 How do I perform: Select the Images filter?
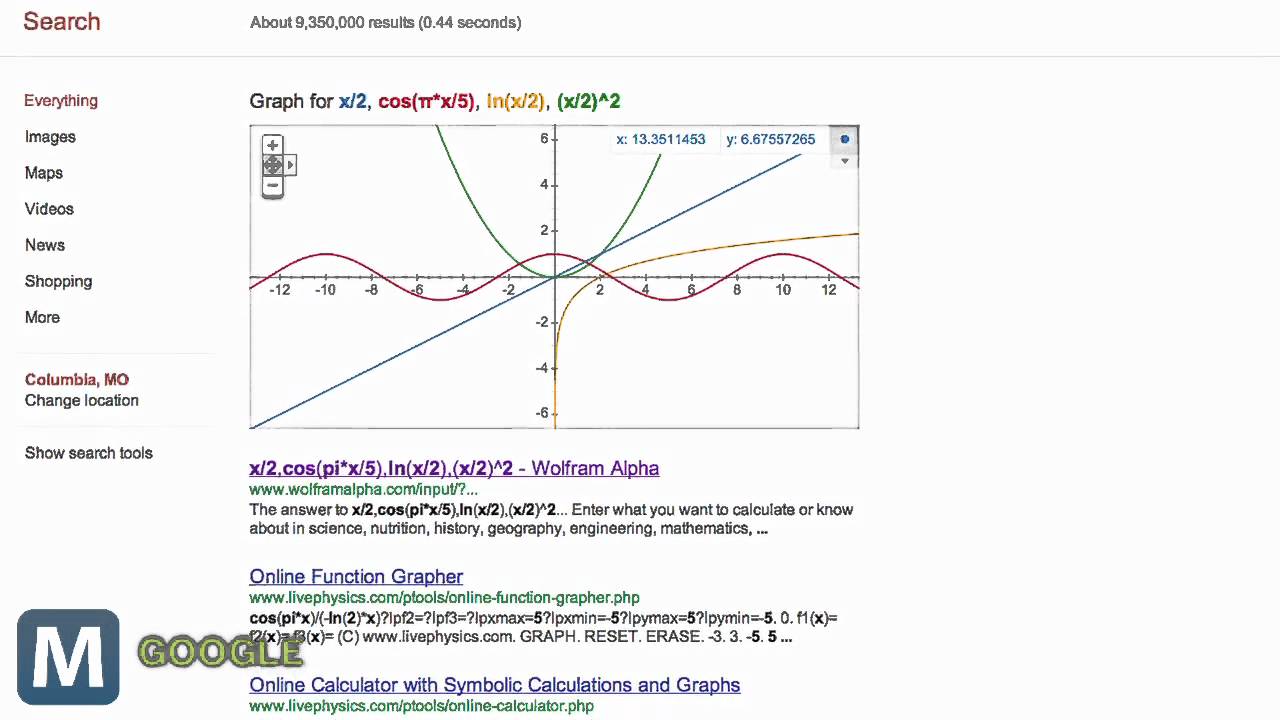[x=50, y=137]
